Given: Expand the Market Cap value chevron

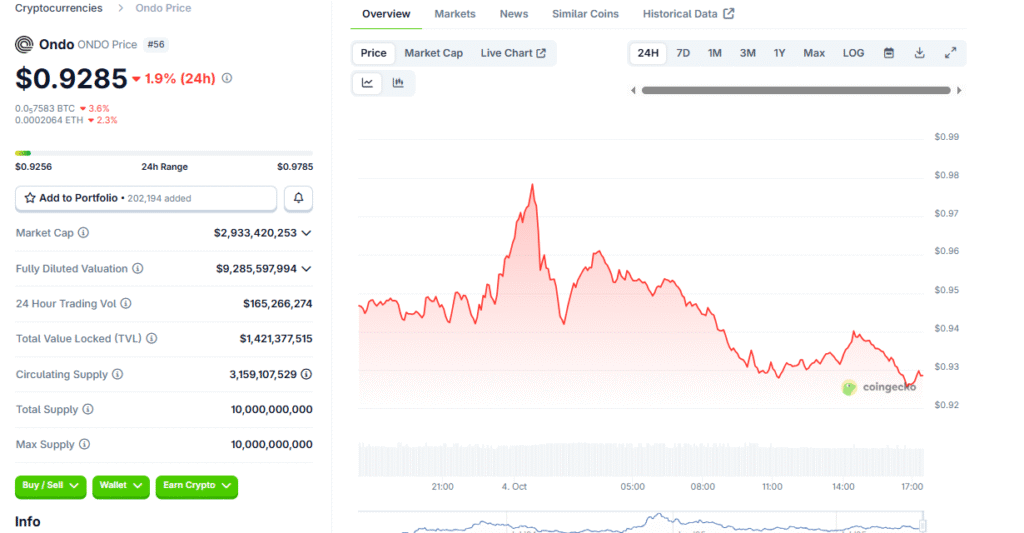Looking at the screenshot, I should (306, 233).
